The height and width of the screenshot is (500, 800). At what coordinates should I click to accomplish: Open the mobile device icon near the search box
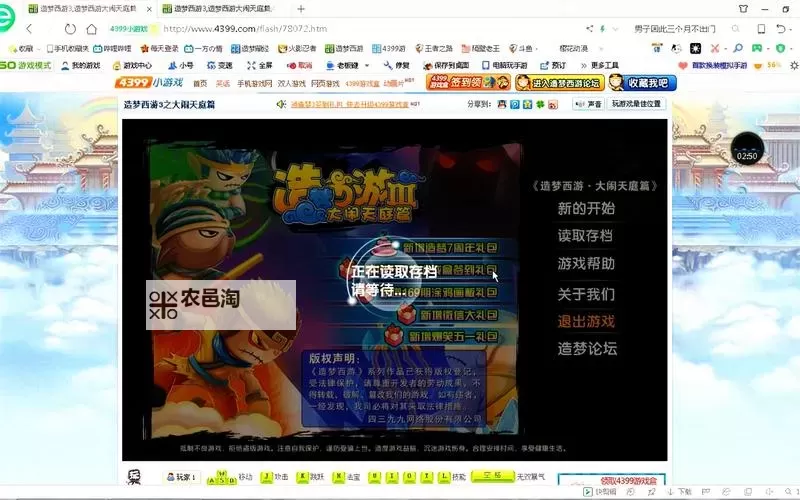761,29
